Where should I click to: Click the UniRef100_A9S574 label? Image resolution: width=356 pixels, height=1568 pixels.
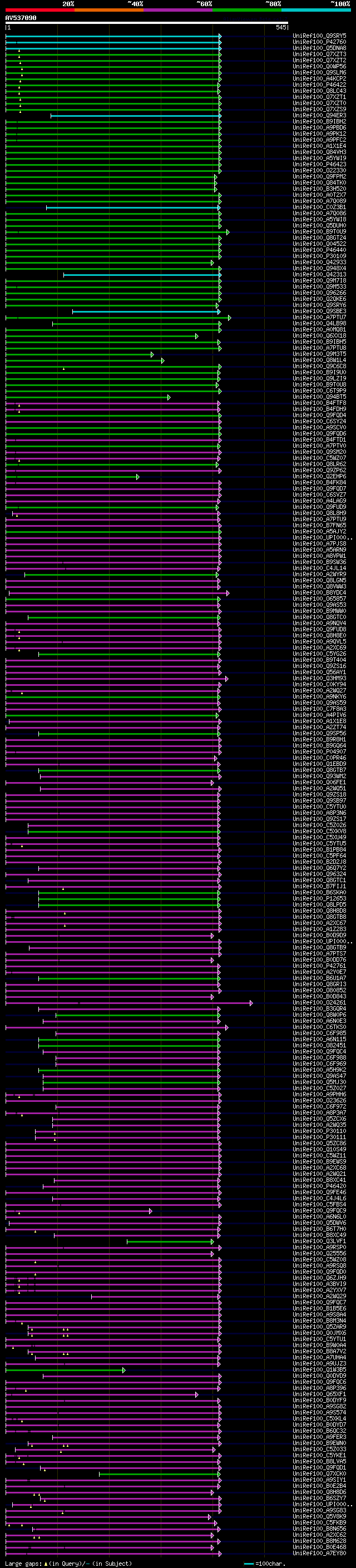(x=319, y=1413)
